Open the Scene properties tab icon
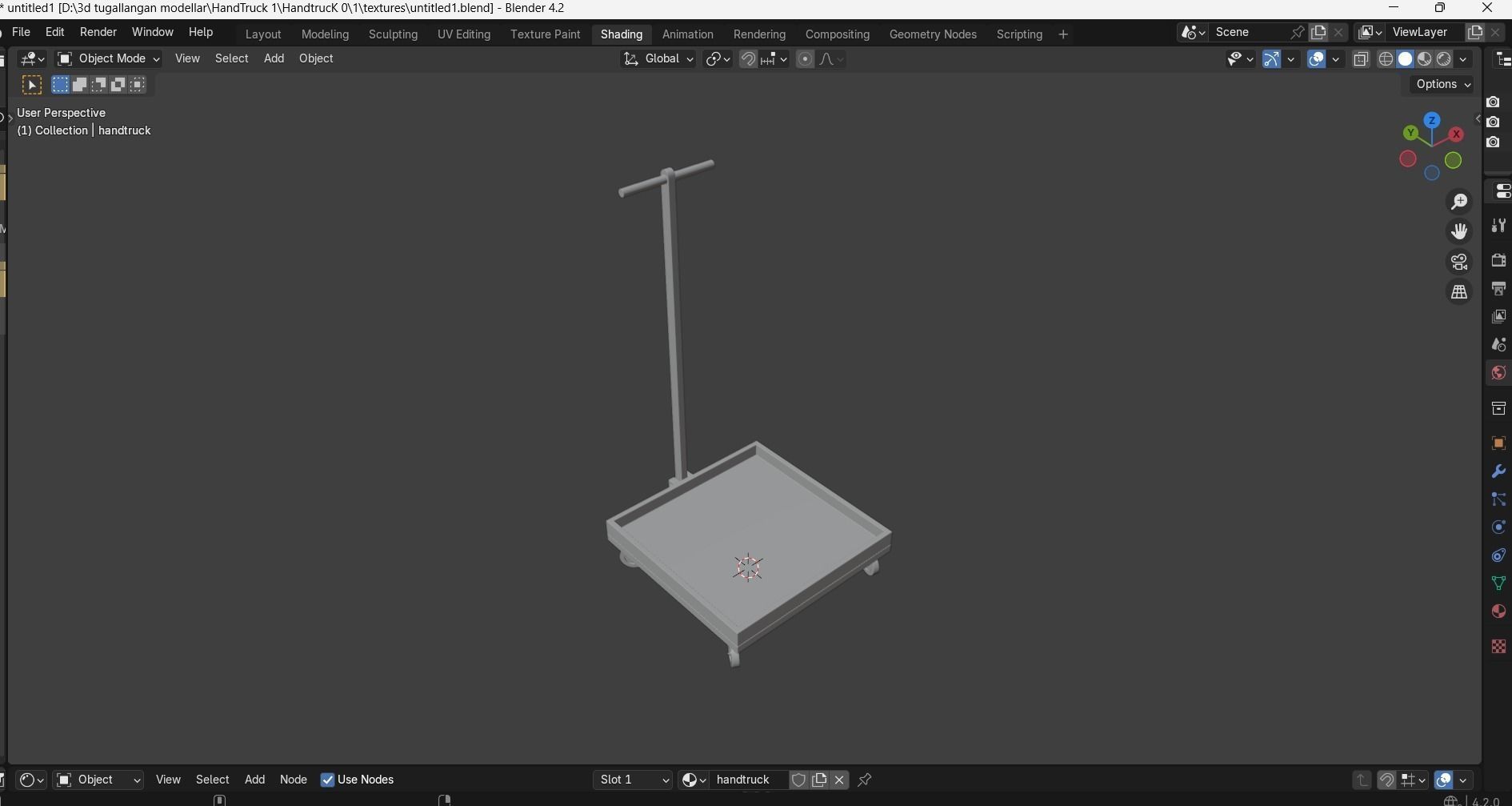 [1498, 344]
